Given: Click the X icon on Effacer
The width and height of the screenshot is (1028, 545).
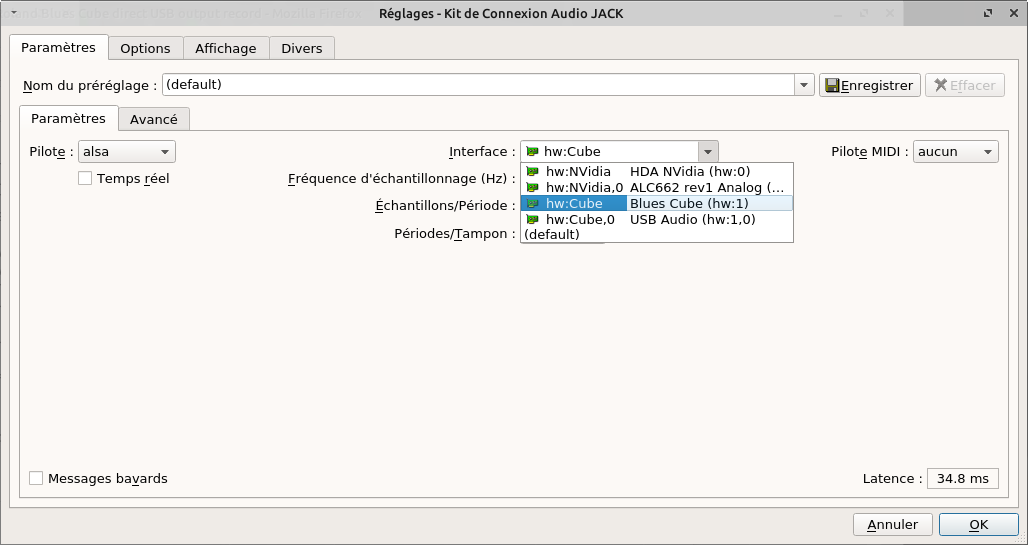Looking at the screenshot, I should click(940, 86).
